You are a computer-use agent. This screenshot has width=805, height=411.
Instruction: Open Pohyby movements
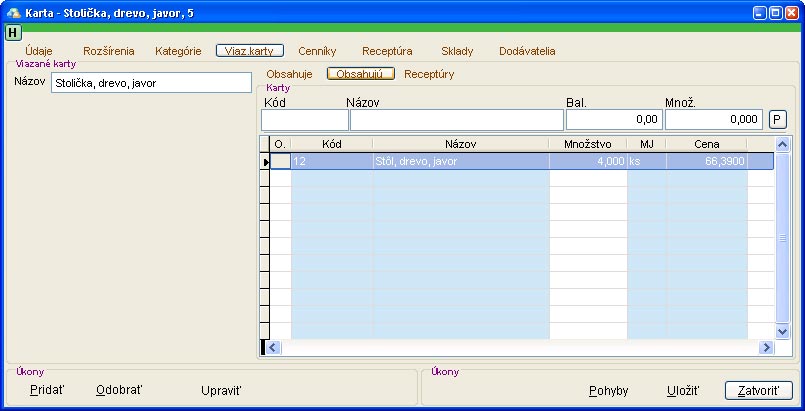pyautogui.click(x=608, y=391)
